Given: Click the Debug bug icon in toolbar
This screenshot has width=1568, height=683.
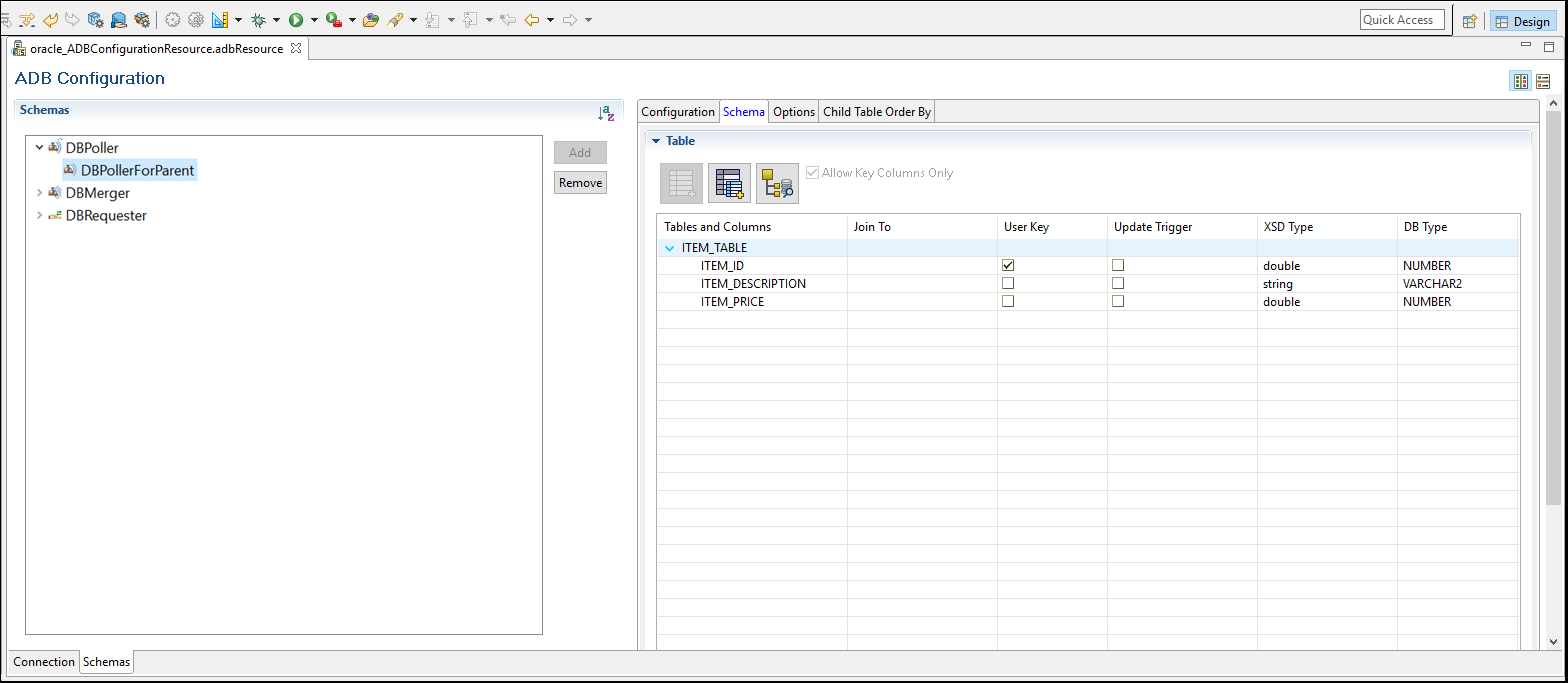Looking at the screenshot, I should click(x=258, y=19).
